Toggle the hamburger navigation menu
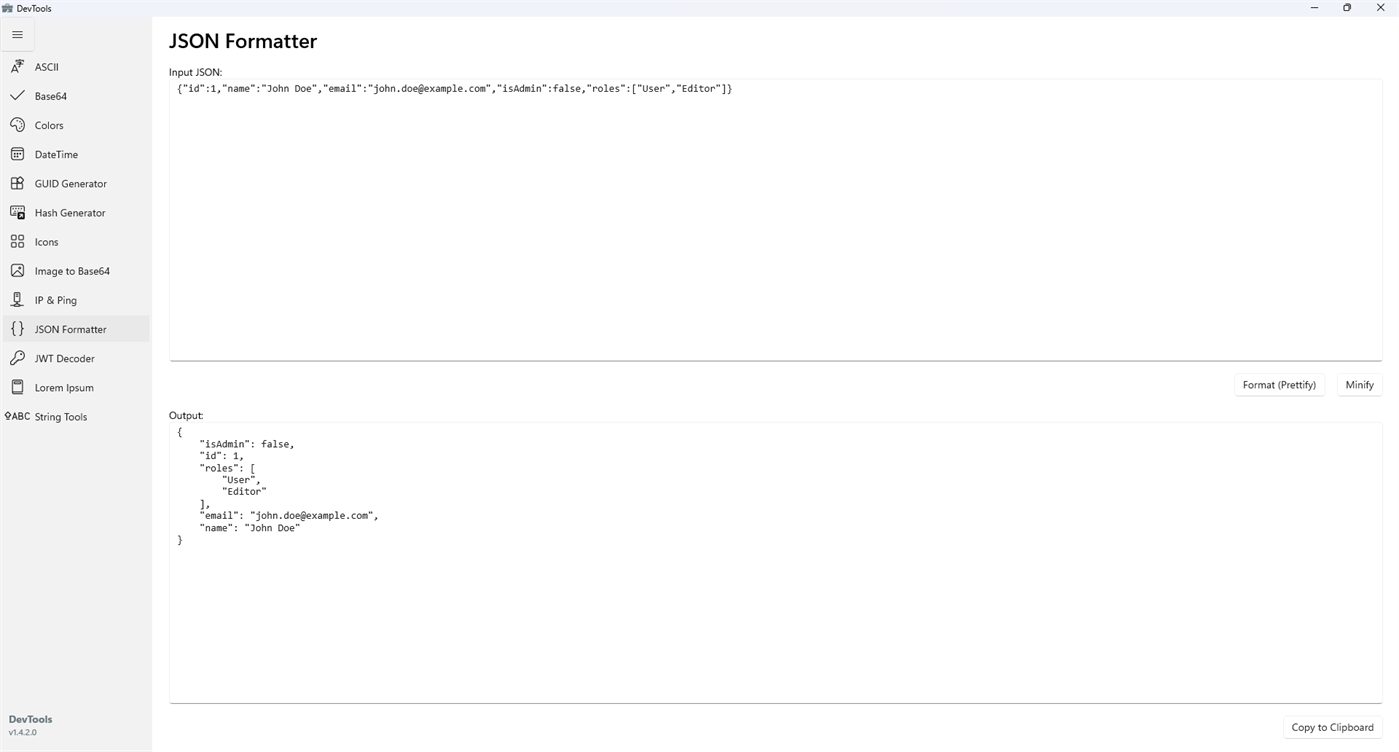Image resolution: width=1399 pixels, height=752 pixels. (17, 35)
